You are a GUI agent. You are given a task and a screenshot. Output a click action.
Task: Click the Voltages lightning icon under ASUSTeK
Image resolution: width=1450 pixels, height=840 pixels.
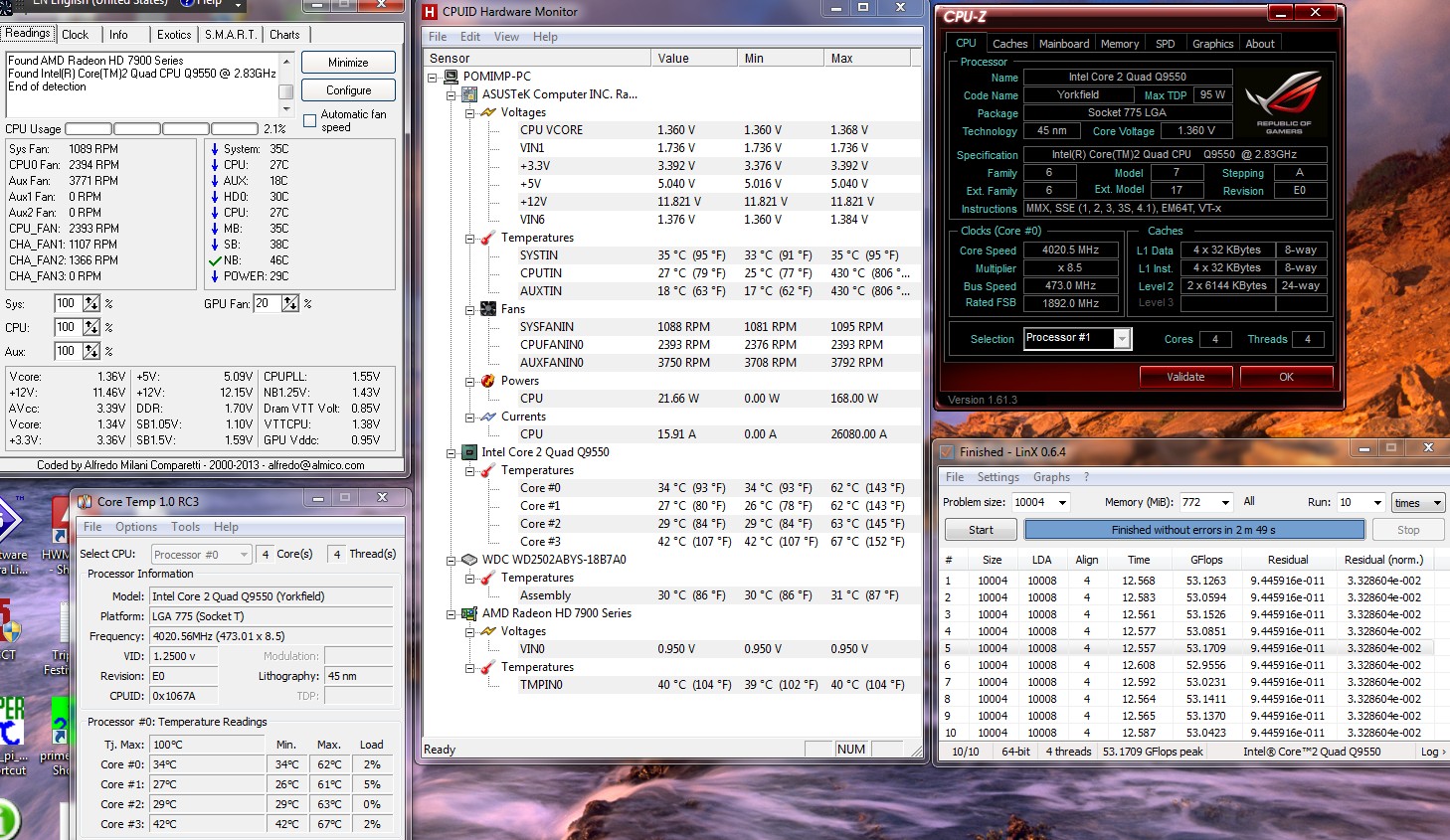coord(487,112)
